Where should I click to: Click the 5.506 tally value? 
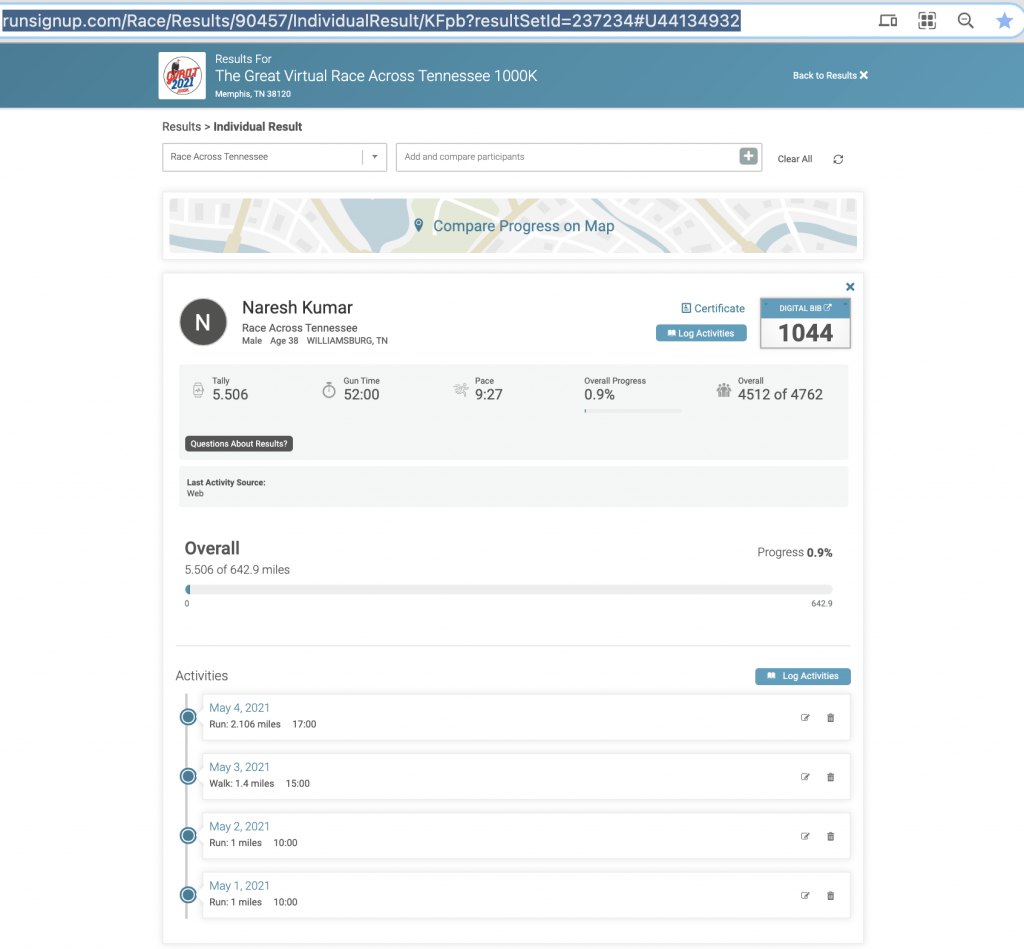(x=230, y=394)
